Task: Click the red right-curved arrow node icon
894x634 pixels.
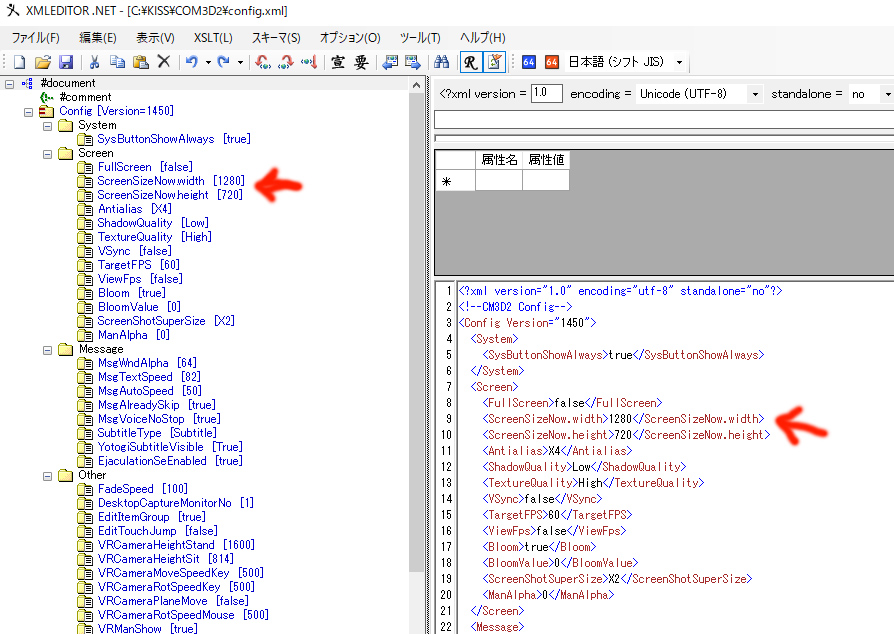Action: click(x=286, y=62)
